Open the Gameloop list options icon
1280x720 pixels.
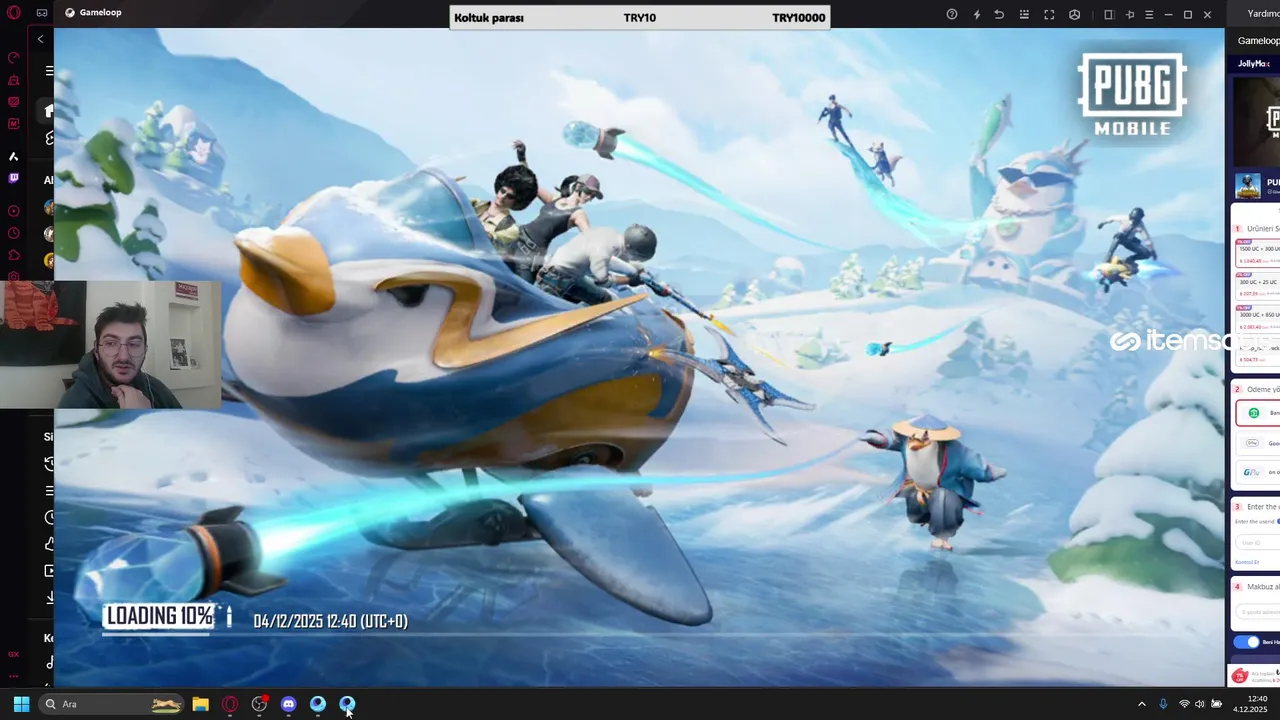click(1024, 14)
